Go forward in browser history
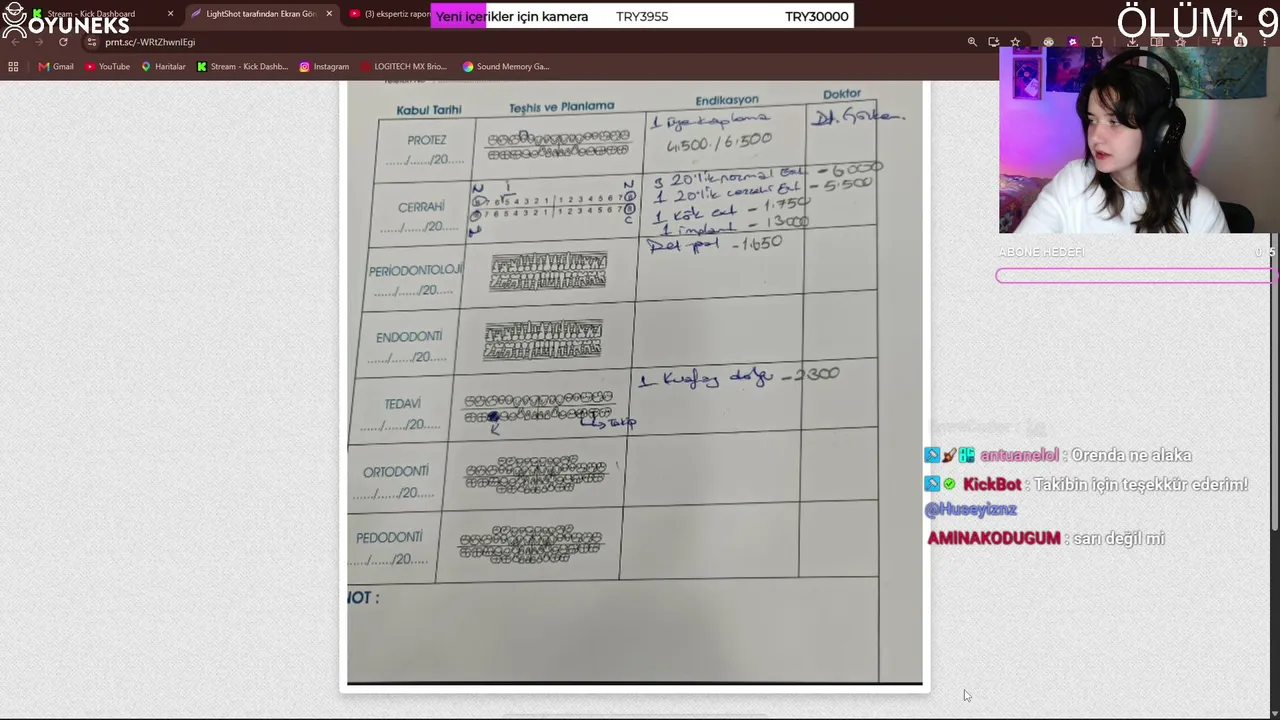The image size is (1280, 720). (38, 42)
